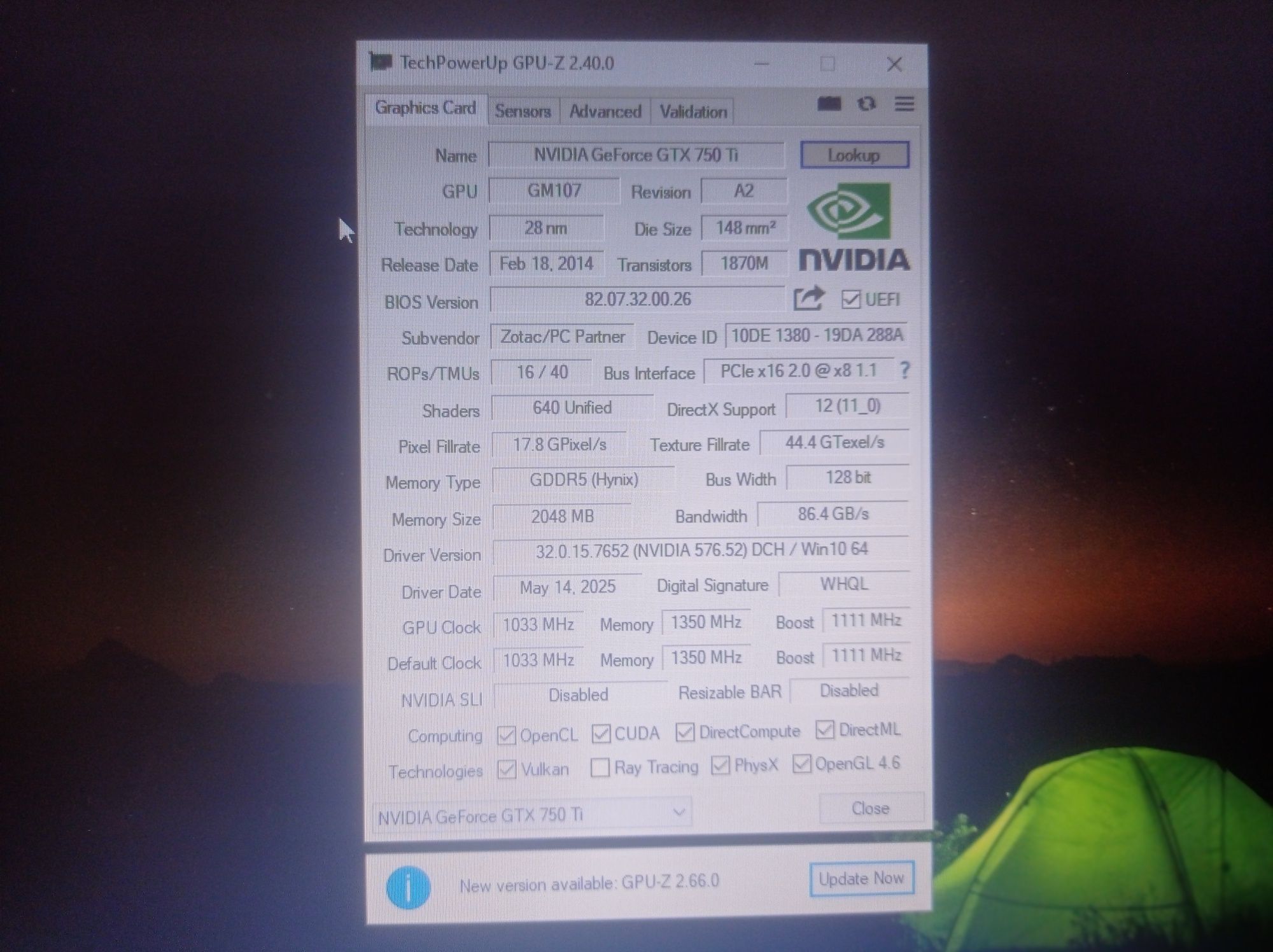Image resolution: width=1273 pixels, height=952 pixels.
Task: Switch to the Advanced tab
Action: (605, 111)
